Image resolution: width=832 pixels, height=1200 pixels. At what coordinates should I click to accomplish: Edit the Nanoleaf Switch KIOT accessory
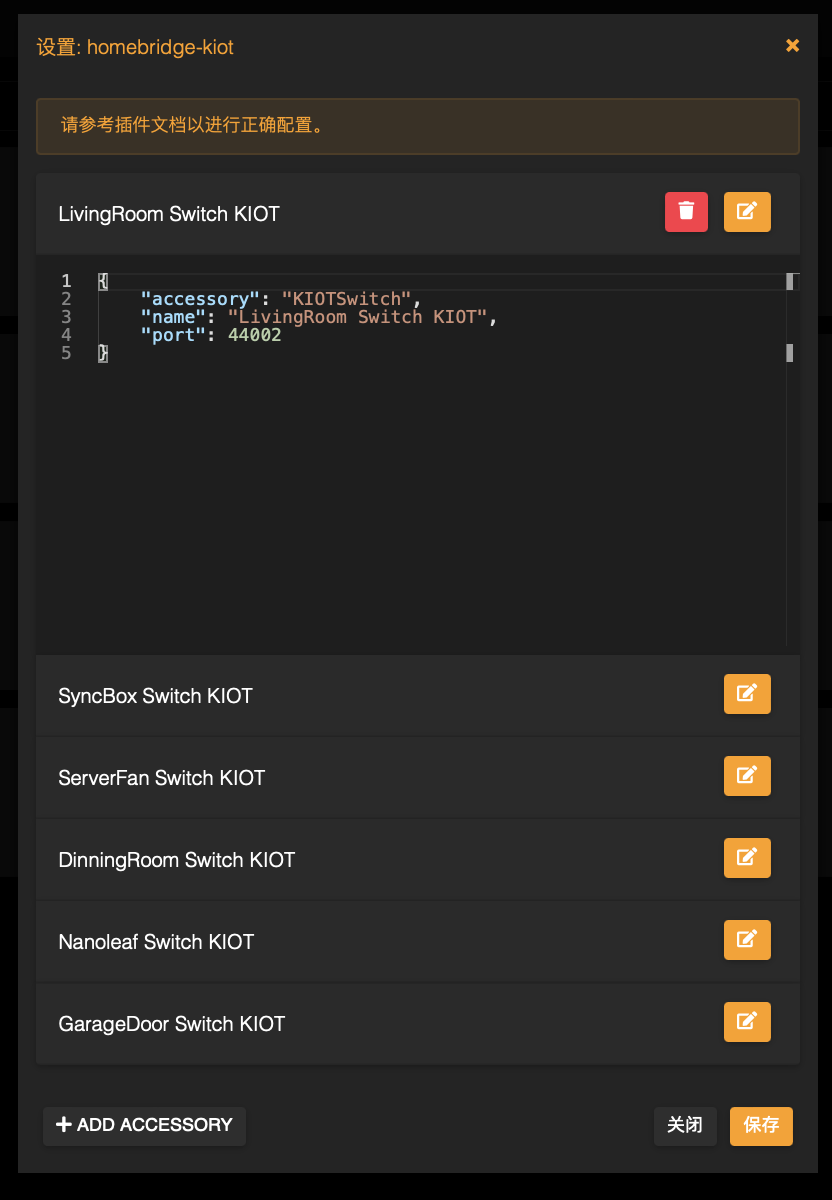(x=747, y=940)
